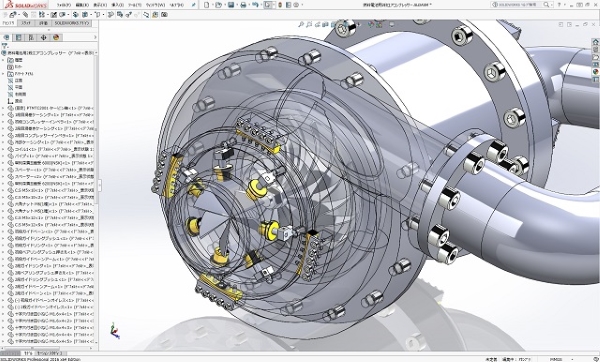Click the New document icon
This screenshot has width=600, height=362.
(207, 5)
